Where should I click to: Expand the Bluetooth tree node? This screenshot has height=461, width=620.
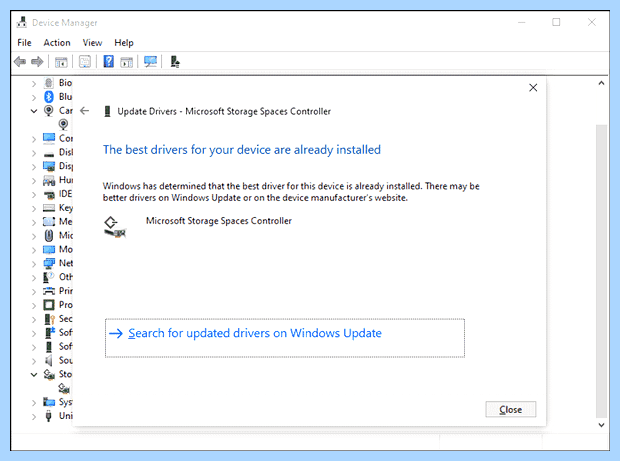(34, 97)
